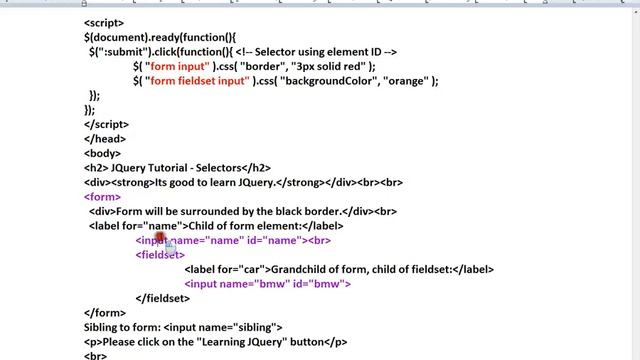Click the '</script>' closing tag line
This screenshot has width=640, height=360.
point(106,124)
